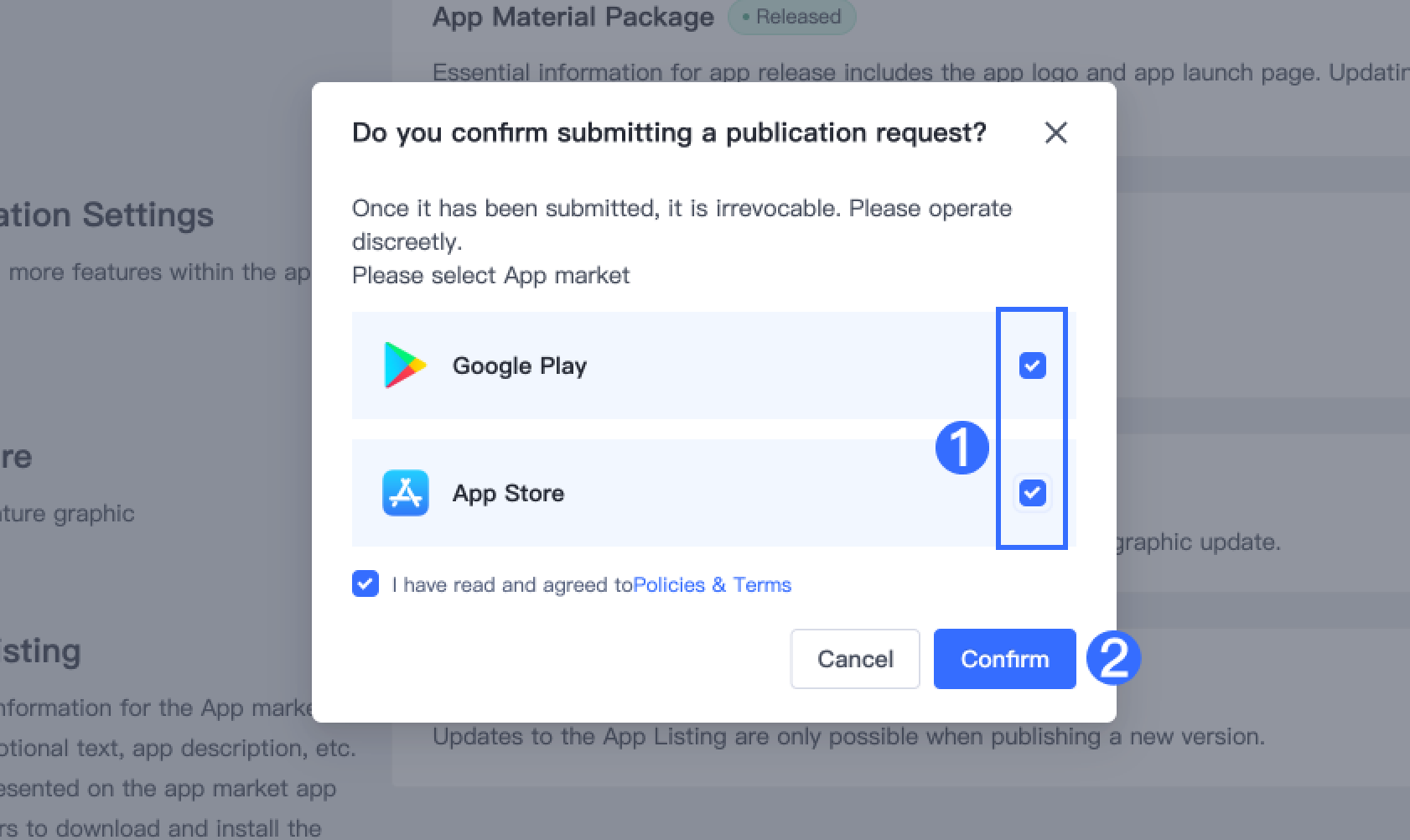
Task: Click the App Material Package heading
Action: click(x=573, y=17)
